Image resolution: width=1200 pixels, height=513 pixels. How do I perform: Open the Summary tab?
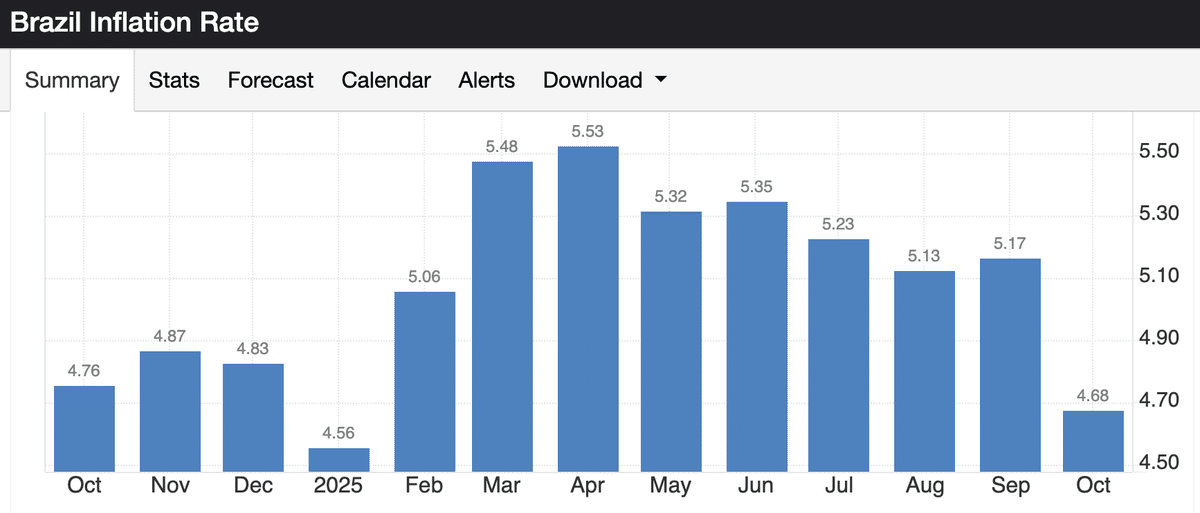pyautogui.click(x=72, y=80)
